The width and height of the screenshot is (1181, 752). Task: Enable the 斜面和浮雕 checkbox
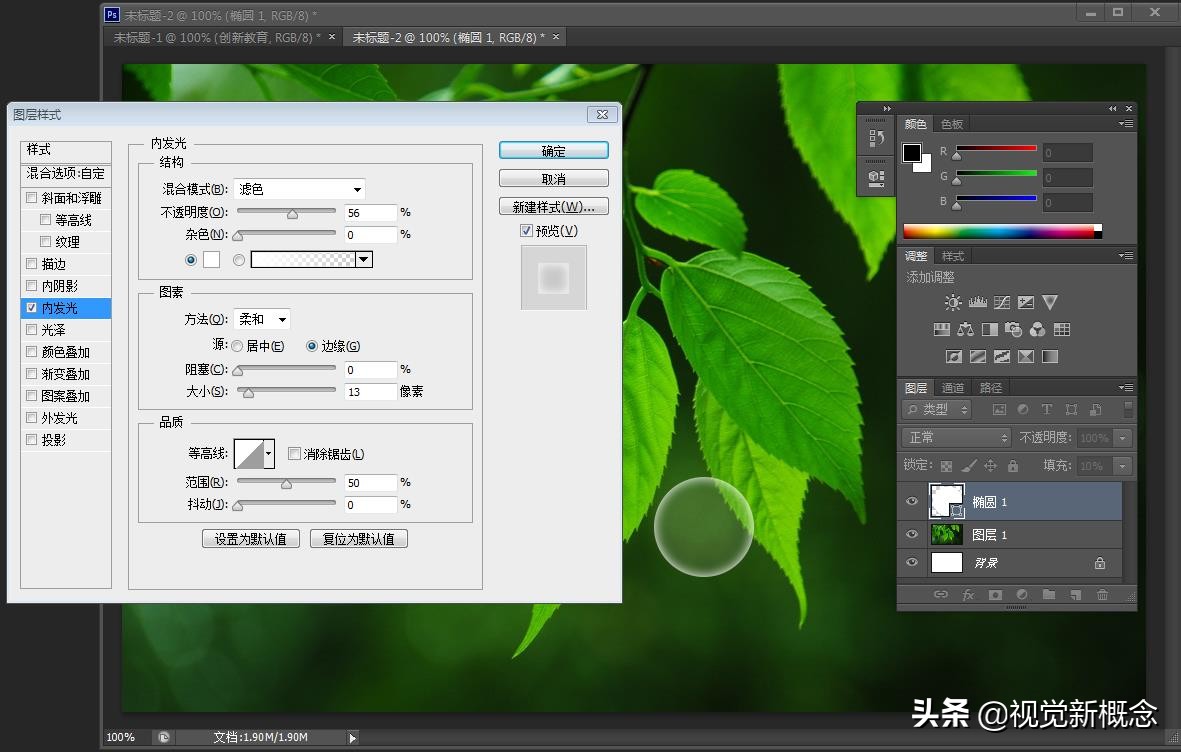tap(31, 197)
